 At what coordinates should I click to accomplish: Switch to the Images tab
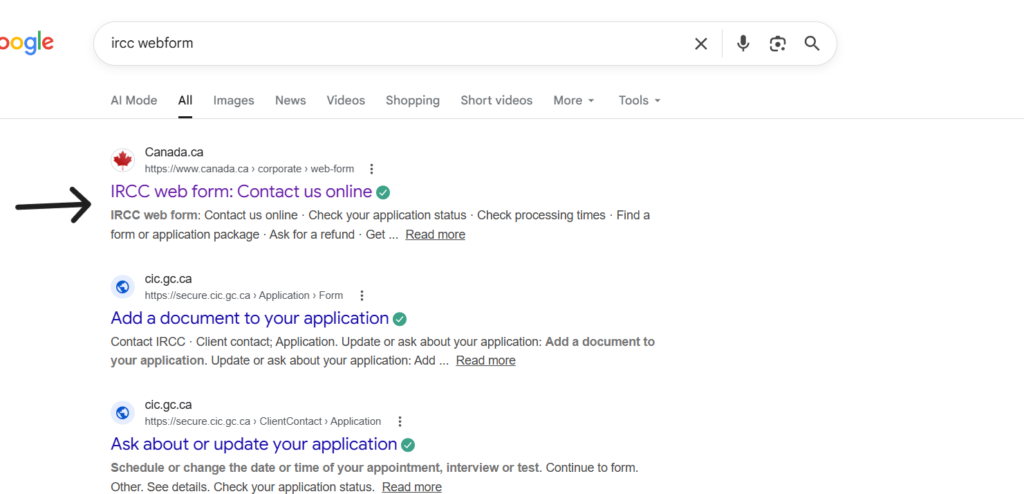[x=233, y=100]
